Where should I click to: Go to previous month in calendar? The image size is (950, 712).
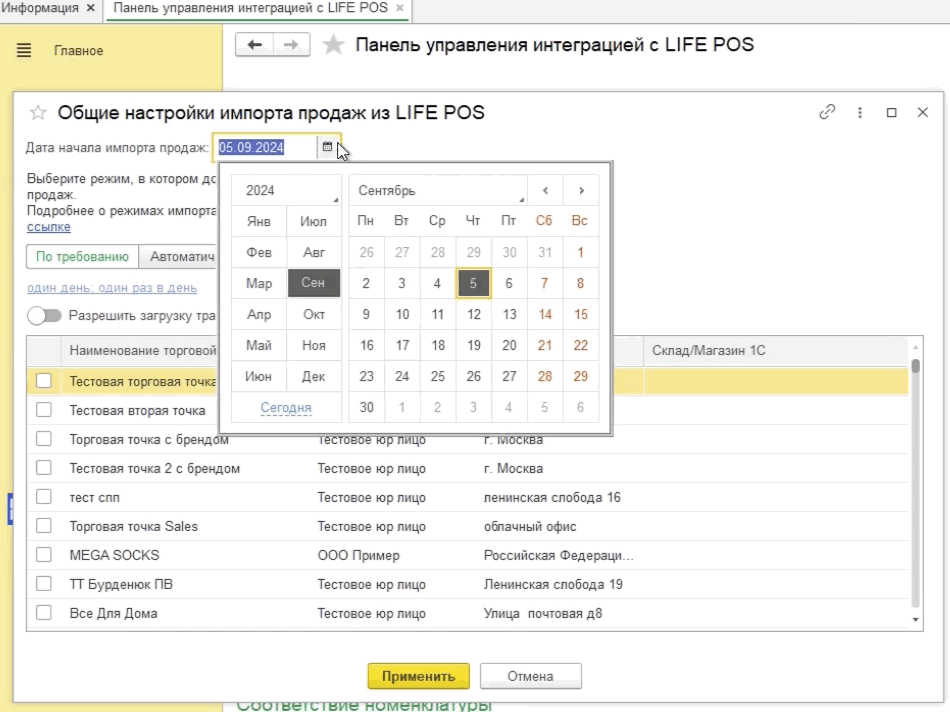[x=545, y=190]
